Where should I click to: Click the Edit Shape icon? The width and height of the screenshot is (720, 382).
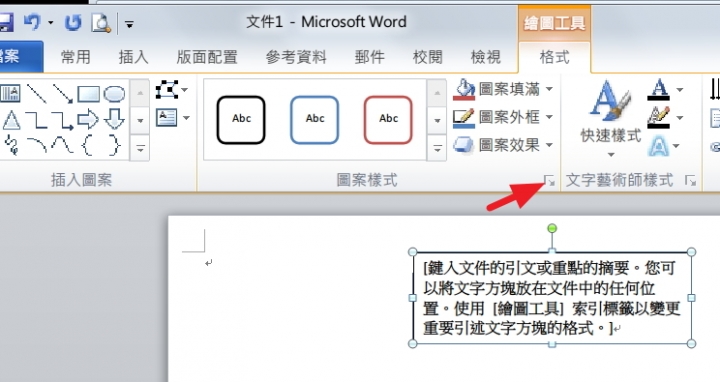pos(166,90)
